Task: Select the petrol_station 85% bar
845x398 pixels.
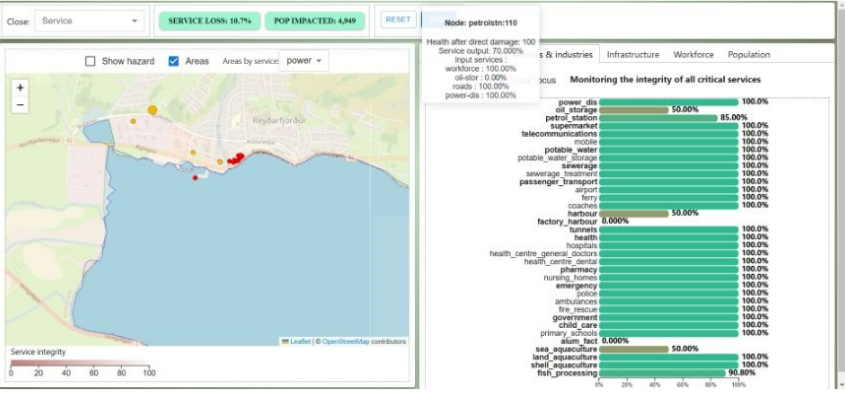Action: pos(658,118)
